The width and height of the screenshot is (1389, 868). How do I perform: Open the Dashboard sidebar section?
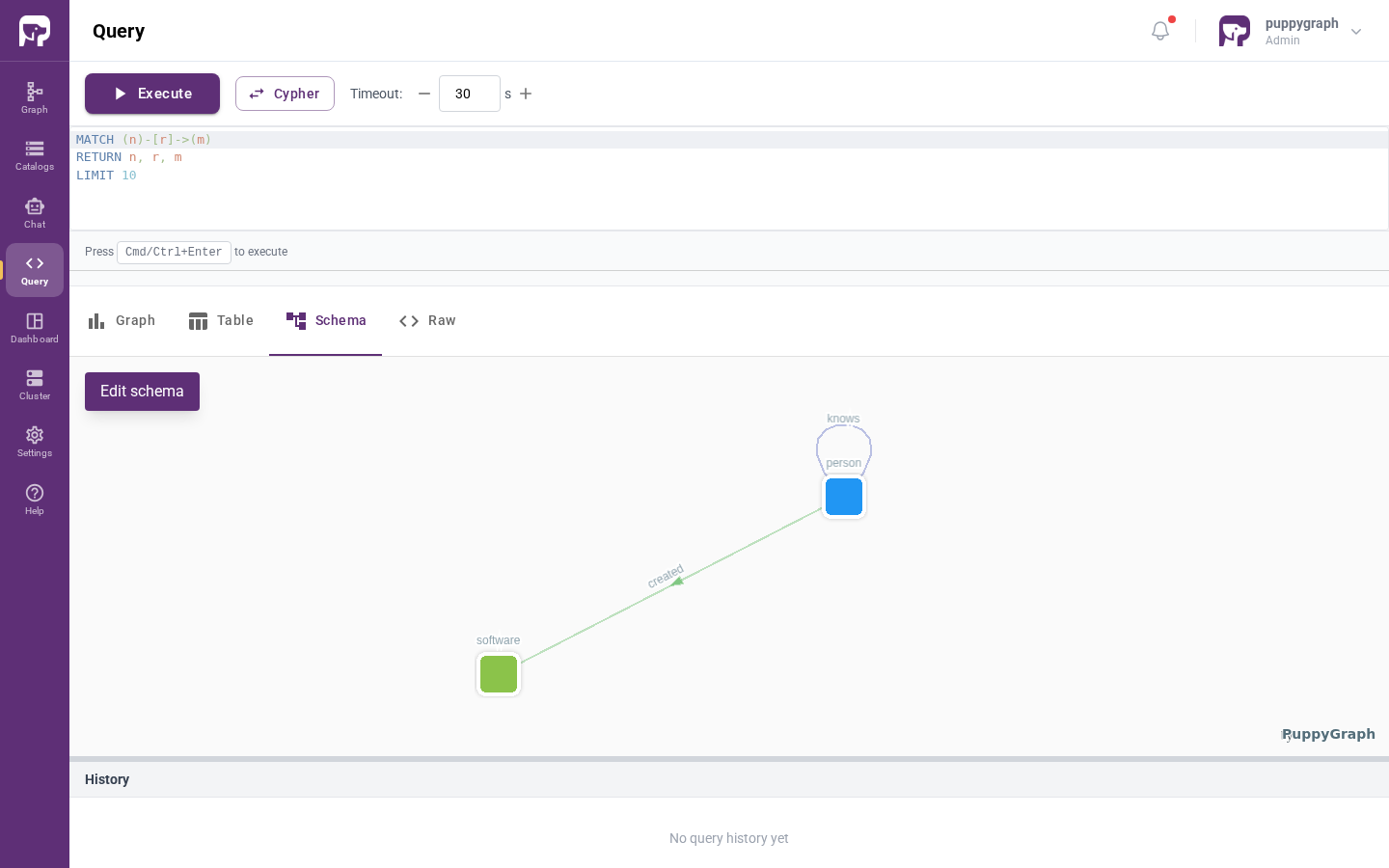35,327
